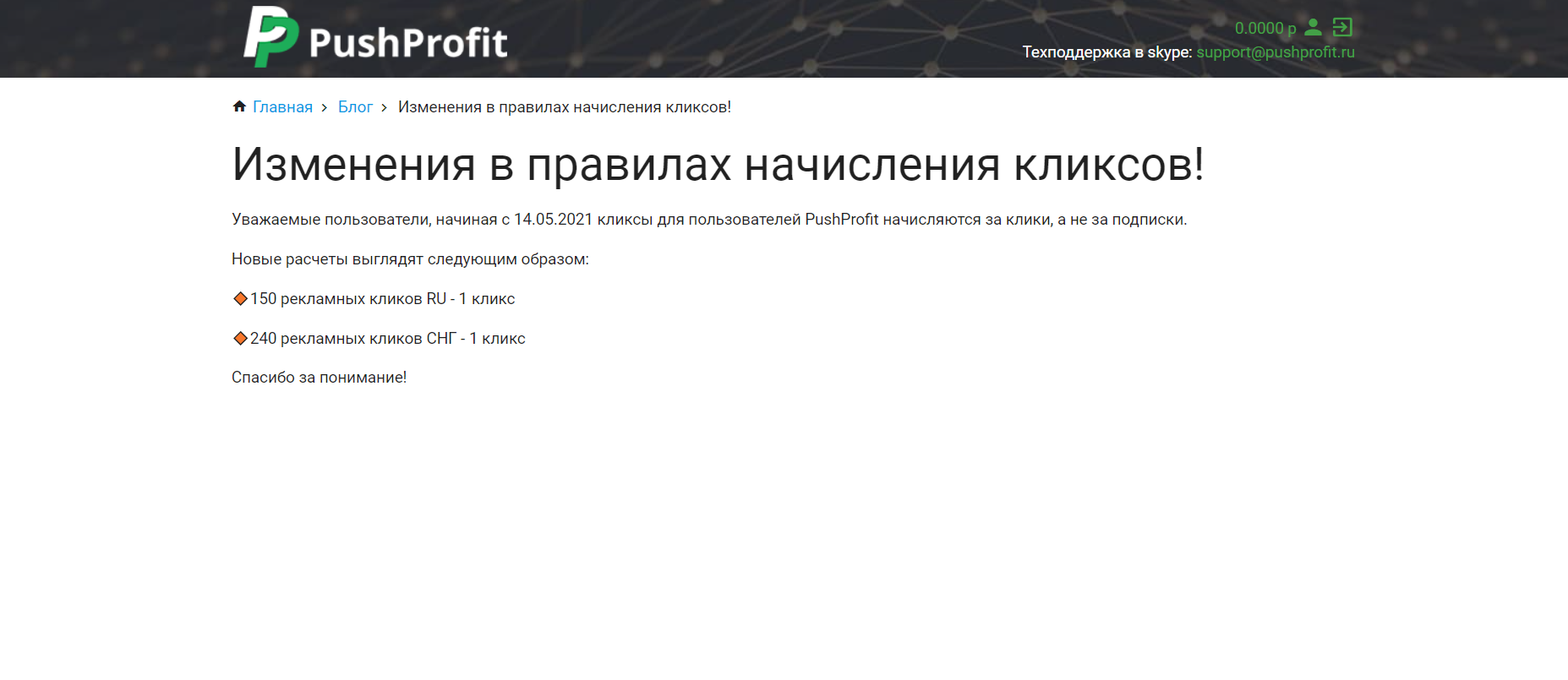
Task: Click the chevron after Блог breadcrumb
Action: pyautogui.click(x=385, y=107)
